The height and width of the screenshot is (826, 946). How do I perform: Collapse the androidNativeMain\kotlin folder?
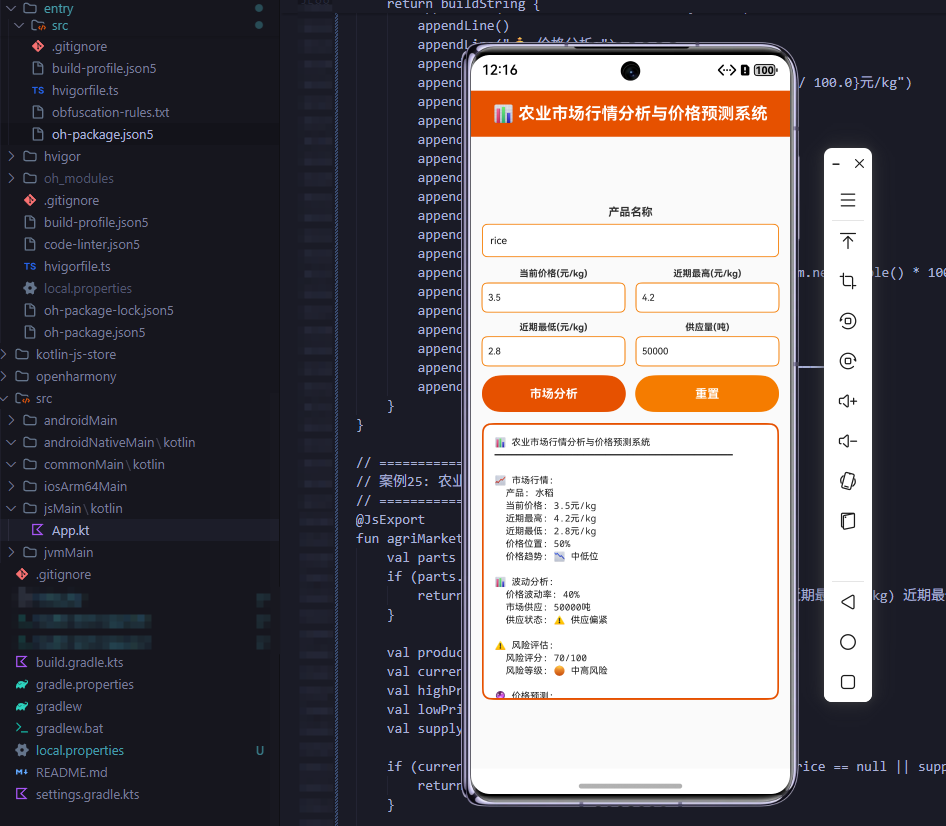point(11,442)
